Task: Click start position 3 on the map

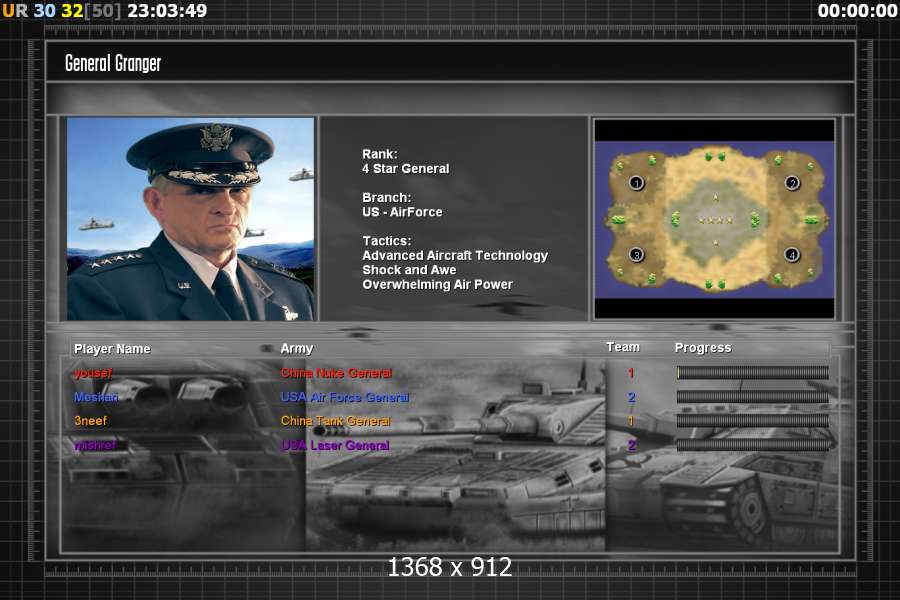Action: click(x=636, y=254)
